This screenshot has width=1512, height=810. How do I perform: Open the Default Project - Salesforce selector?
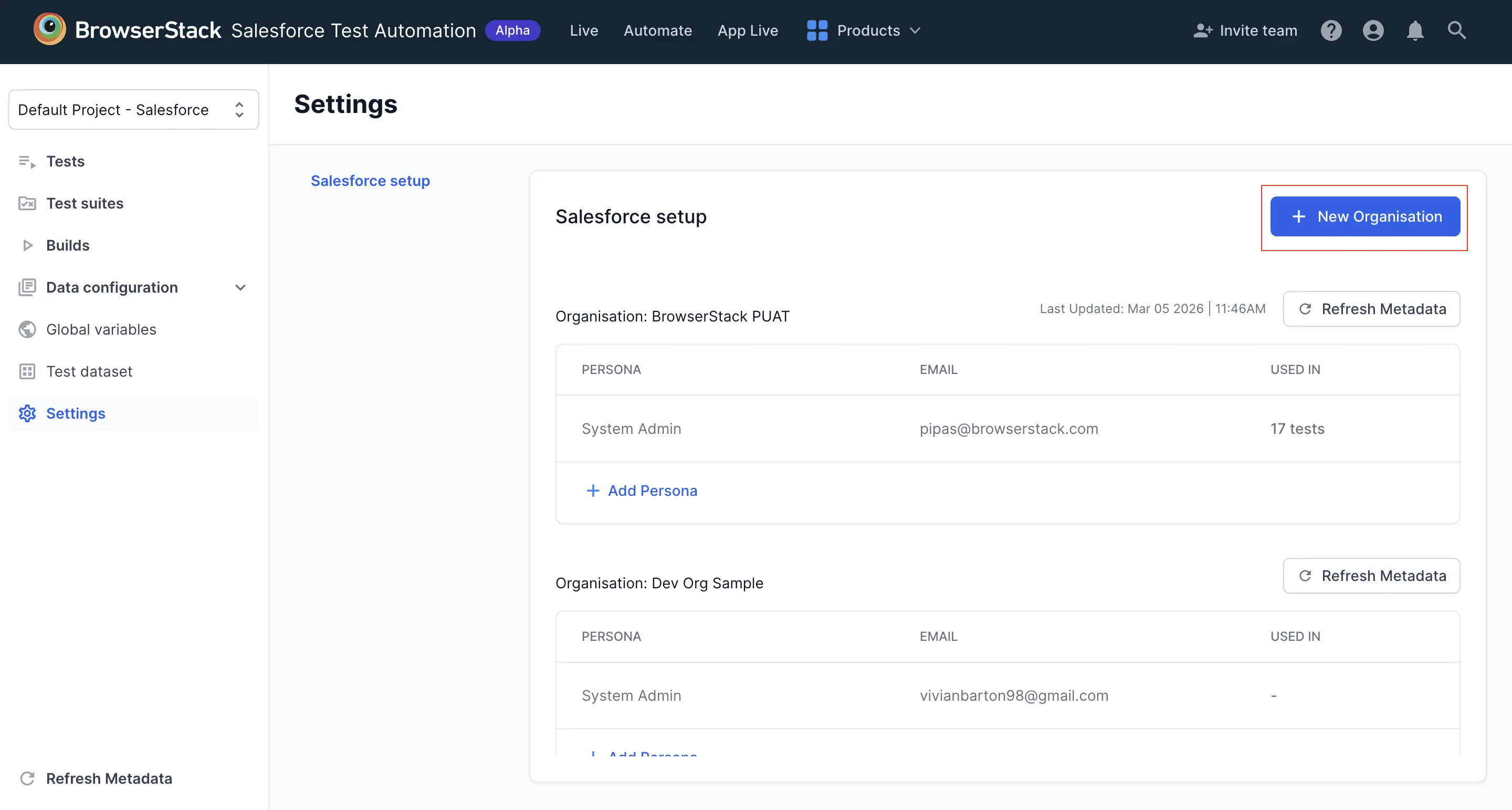133,110
